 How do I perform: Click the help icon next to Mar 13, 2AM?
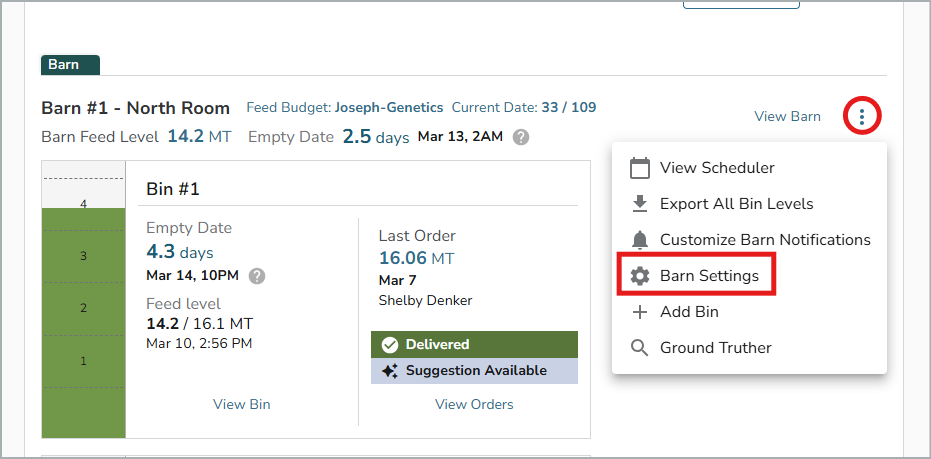click(x=521, y=137)
